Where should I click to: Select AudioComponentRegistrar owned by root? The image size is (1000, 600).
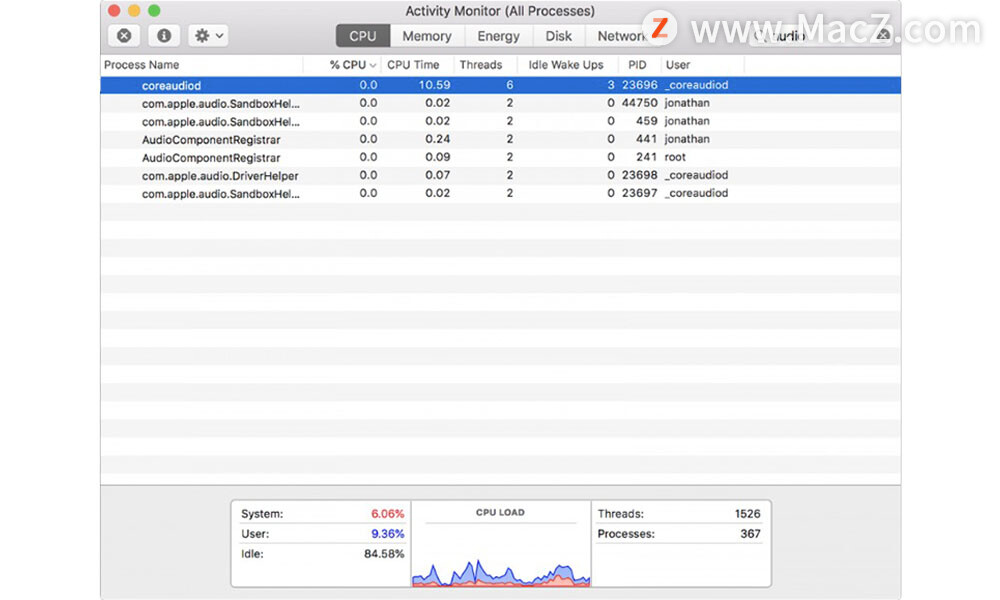click(211, 158)
